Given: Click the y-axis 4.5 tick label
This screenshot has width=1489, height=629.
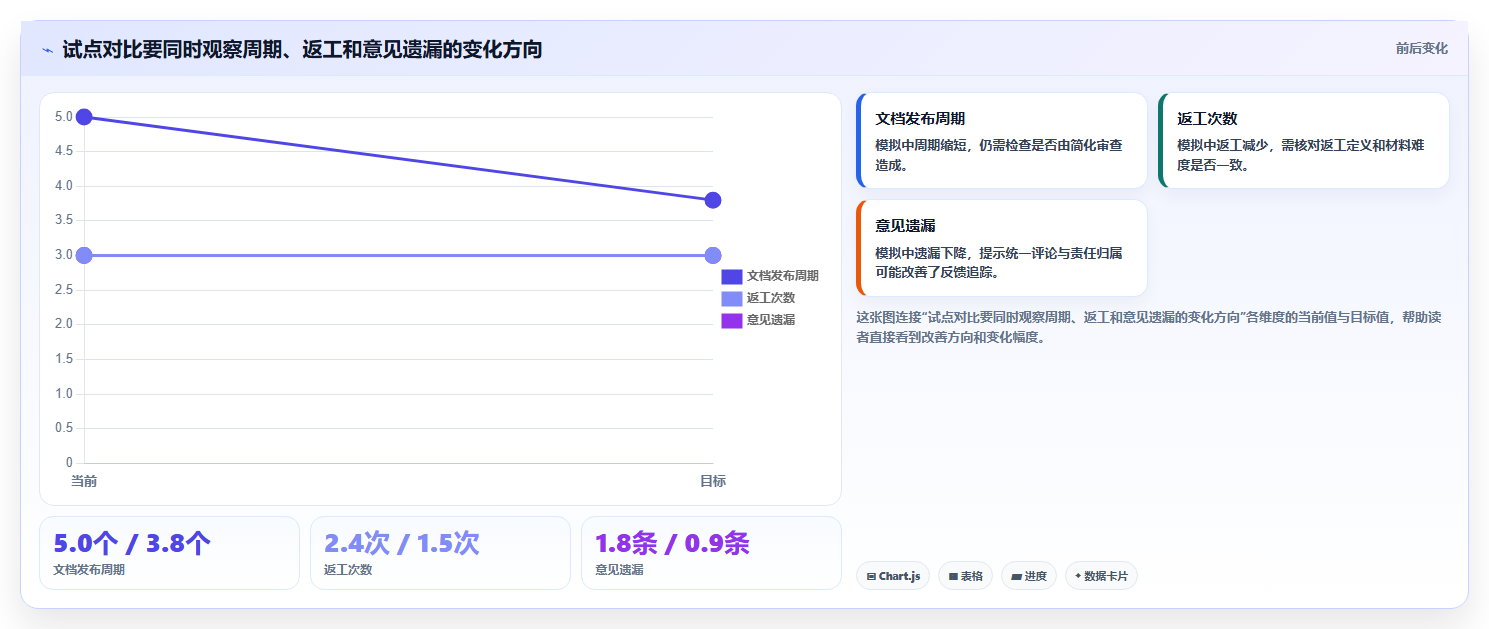Looking at the screenshot, I should click(63, 151).
